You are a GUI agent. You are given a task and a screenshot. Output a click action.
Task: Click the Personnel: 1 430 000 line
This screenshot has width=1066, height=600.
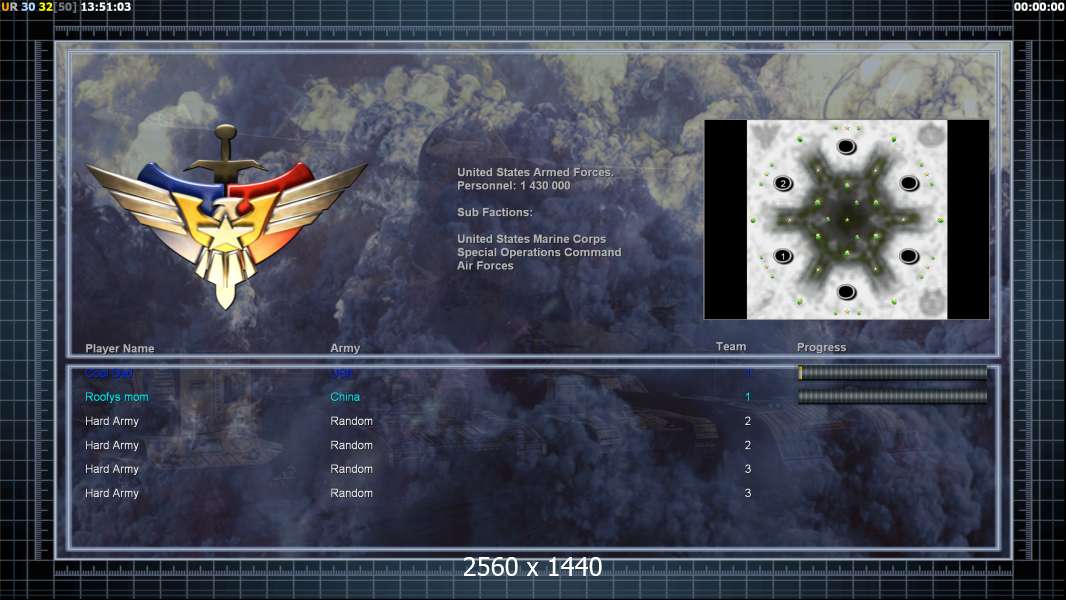(x=513, y=186)
